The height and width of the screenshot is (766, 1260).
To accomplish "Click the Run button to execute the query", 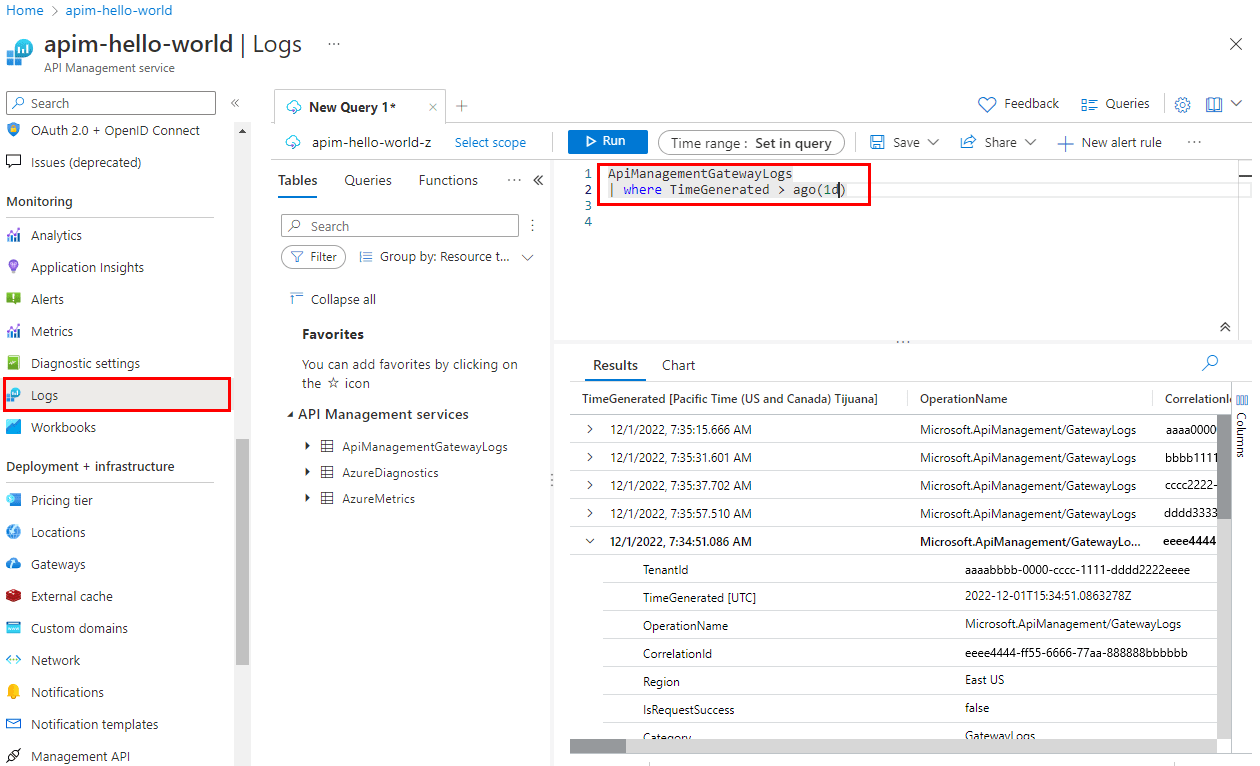I will pyautogui.click(x=607, y=142).
